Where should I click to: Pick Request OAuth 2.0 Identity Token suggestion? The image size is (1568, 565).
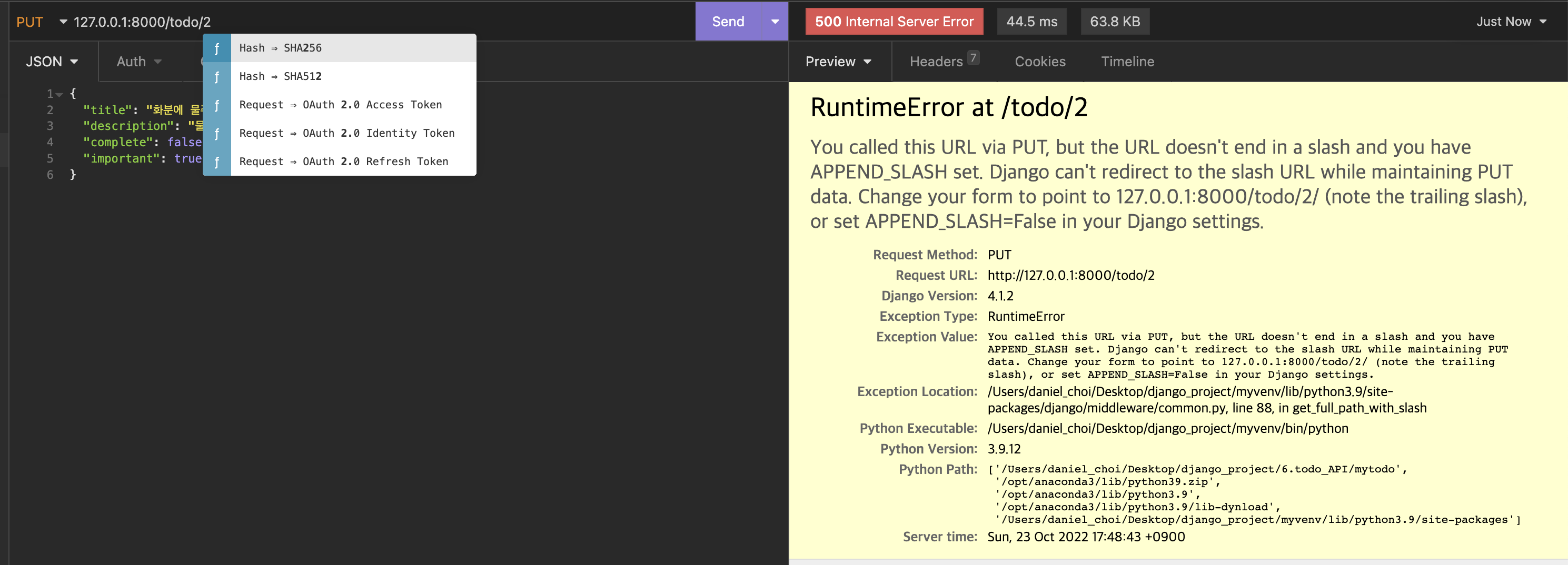pos(340,133)
